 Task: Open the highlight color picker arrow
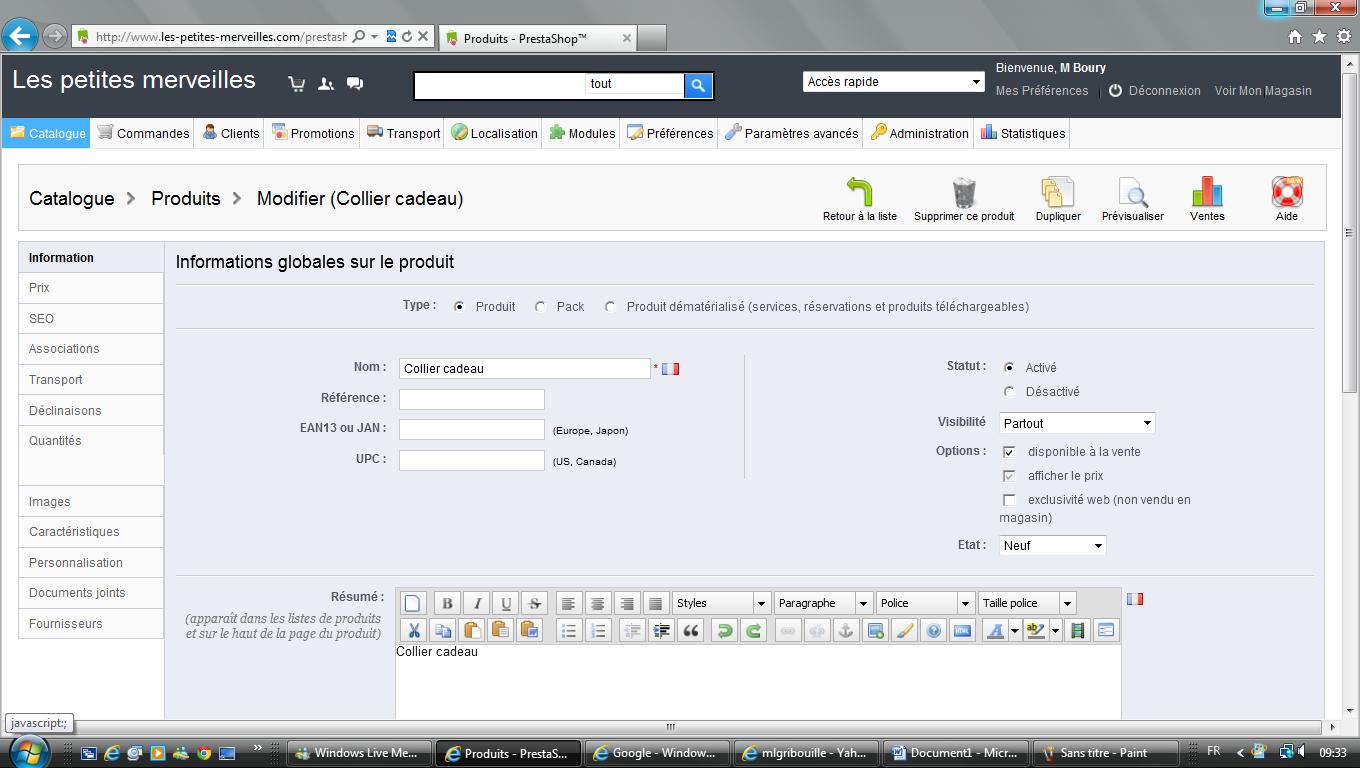1055,631
